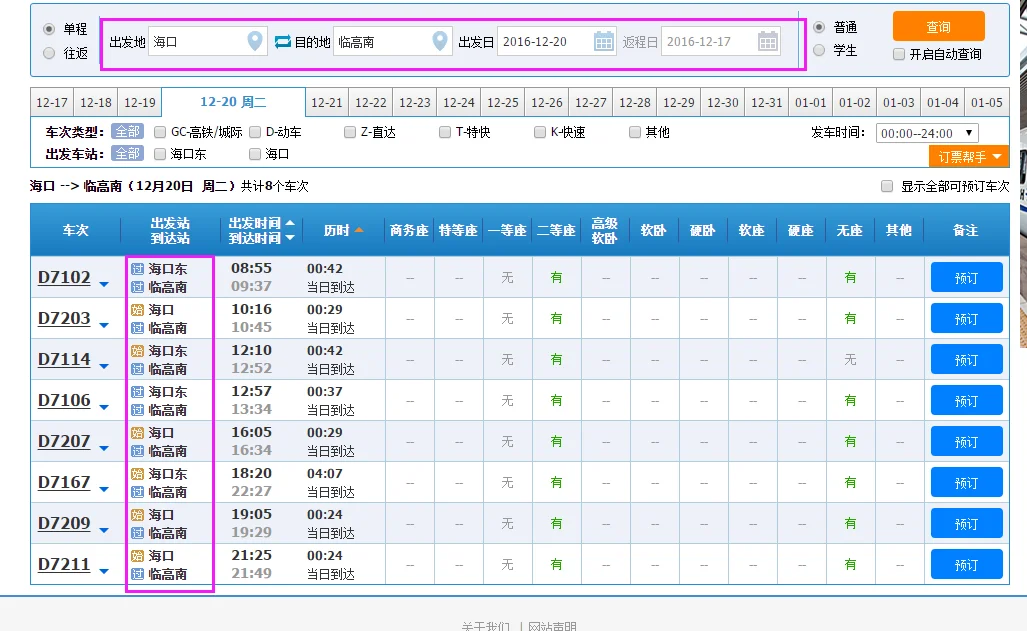
Task: Check the 开启自动查询 auto-query box
Action: (899, 54)
